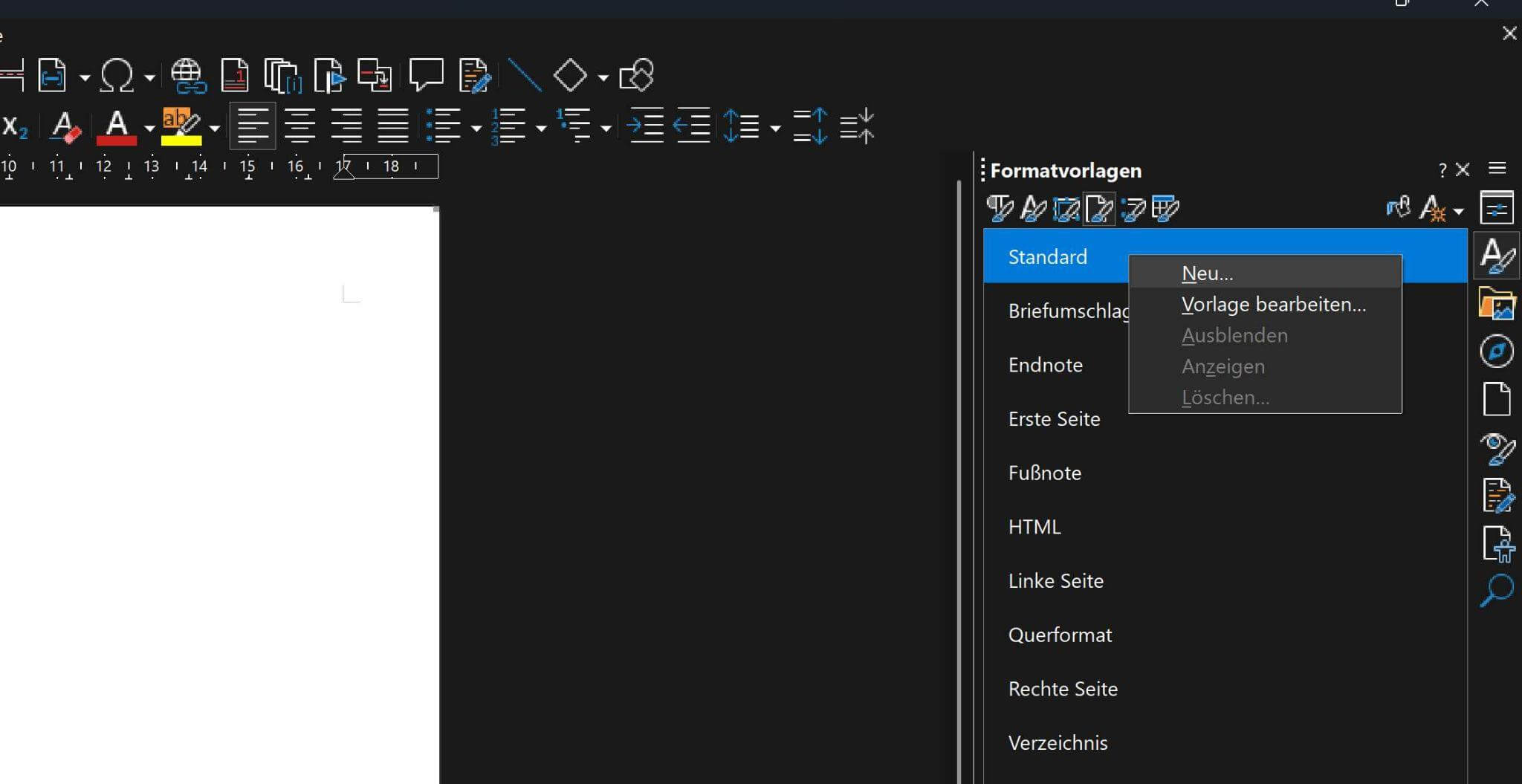This screenshot has height=784, width=1522.
Task: Open sidebar Properties panel
Action: coord(1496,207)
